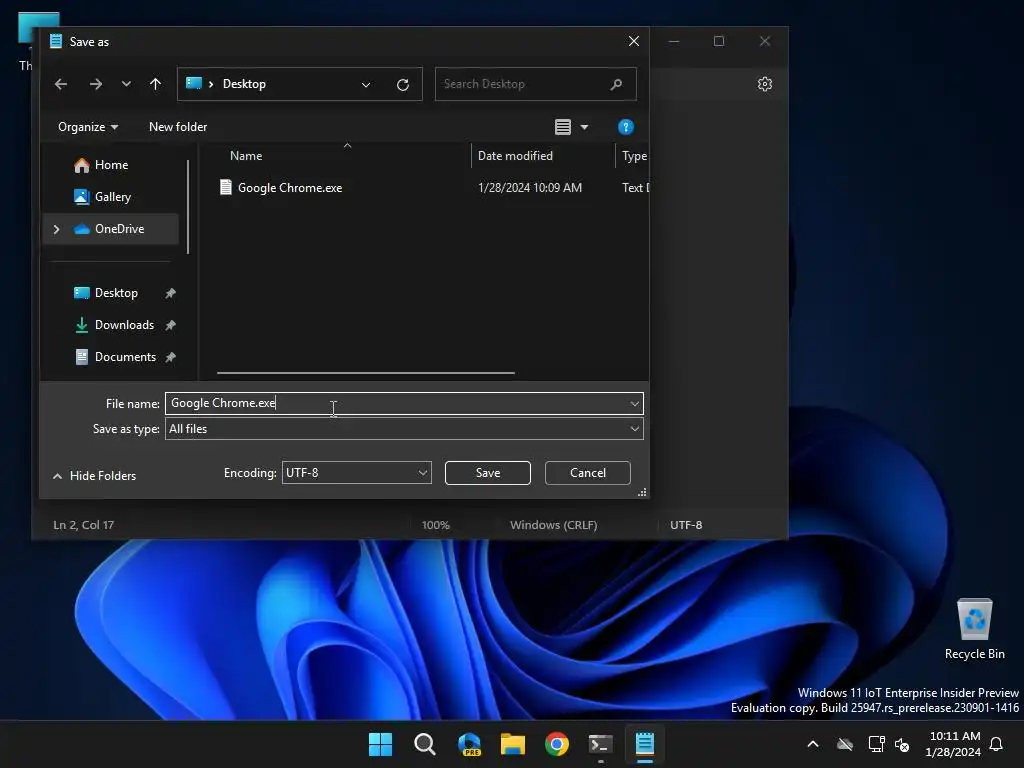Click the search magnifier icon in dialog
The width and height of the screenshot is (1024, 768).
616,84
